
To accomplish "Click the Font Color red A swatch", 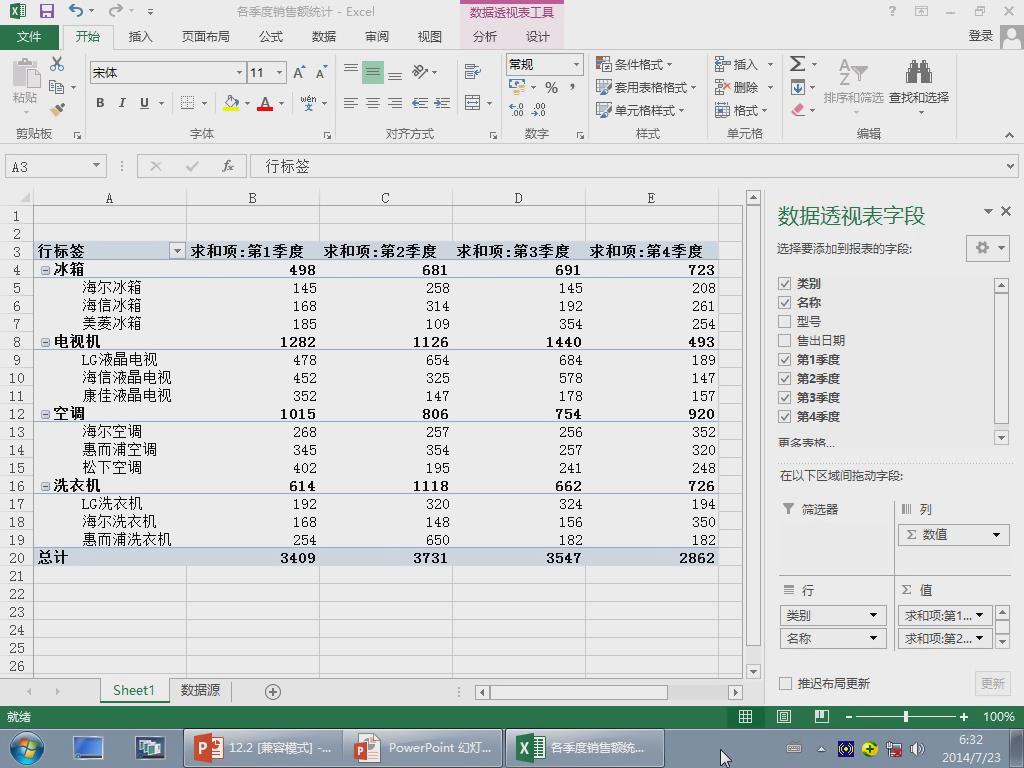I will 264,103.
